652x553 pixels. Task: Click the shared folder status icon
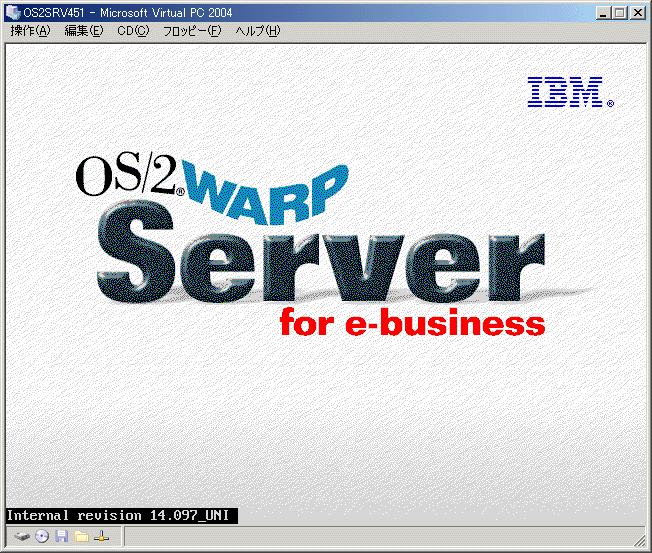point(82,536)
